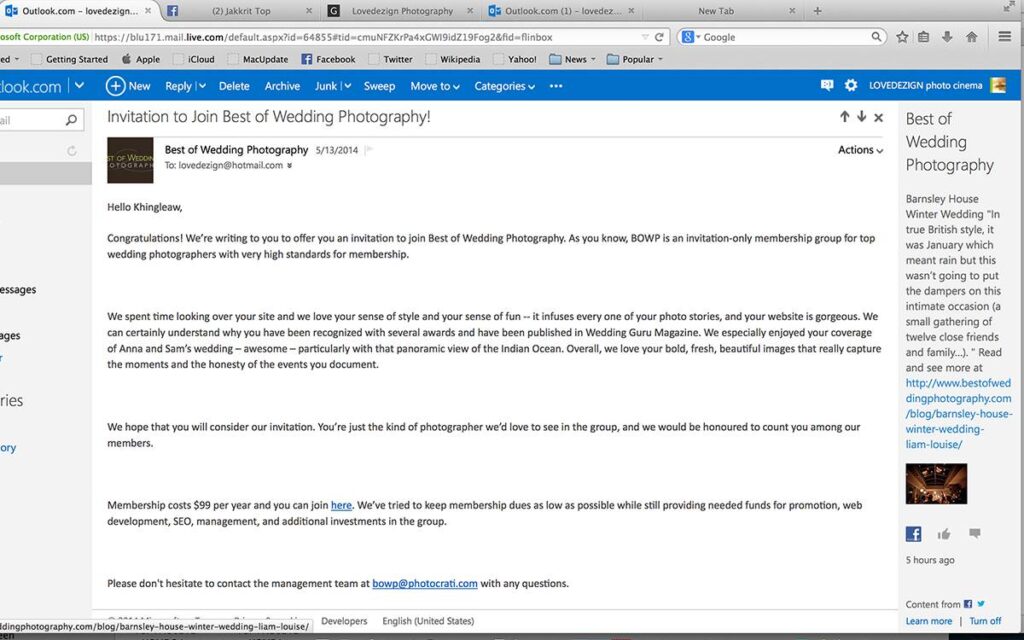Screen dimensions: 1024x640
Task: Click the bowp@photocrati.com email link
Action: (x=424, y=584)
